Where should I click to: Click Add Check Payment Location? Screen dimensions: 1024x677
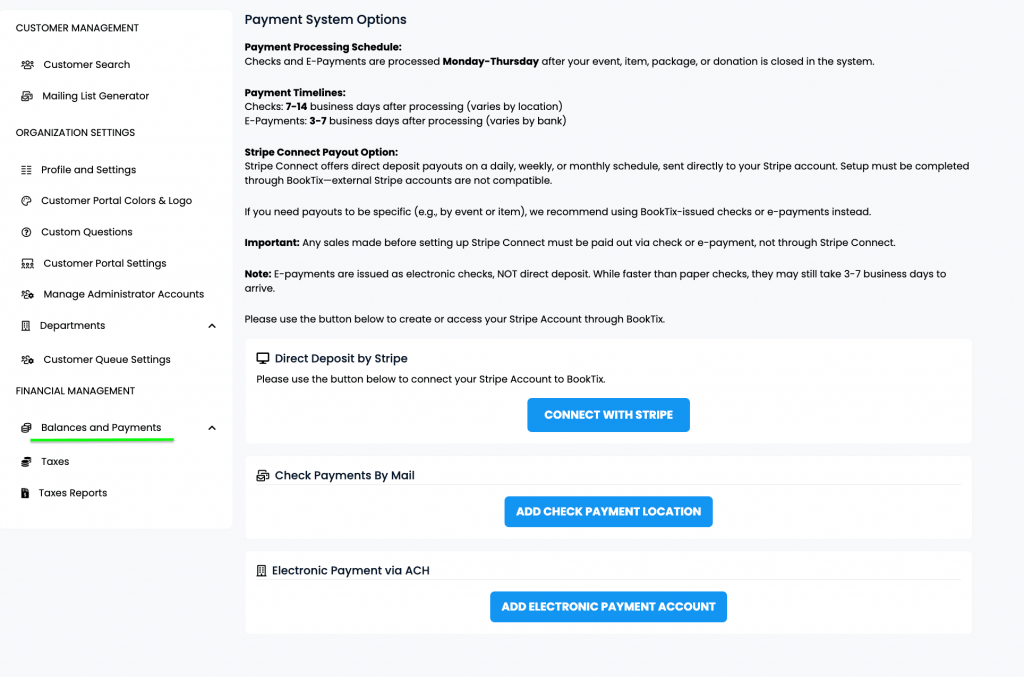coord(608,511)
